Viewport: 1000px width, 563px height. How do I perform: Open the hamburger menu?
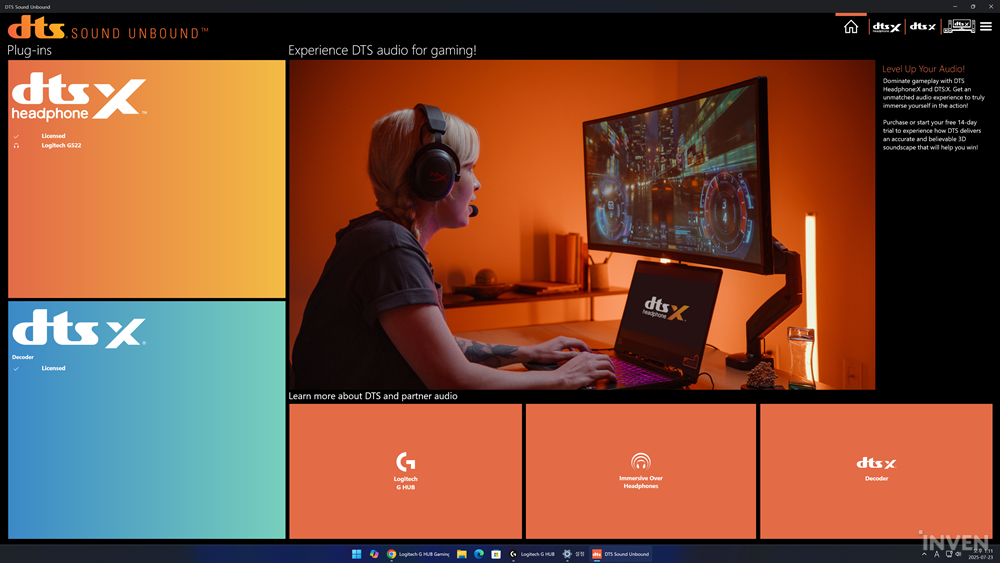[986, 27]
